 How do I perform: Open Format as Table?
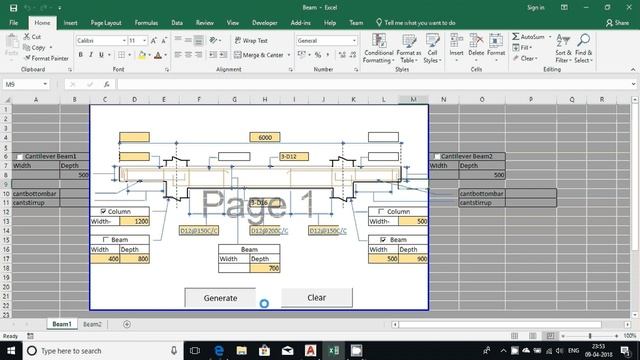pos(409,48)
